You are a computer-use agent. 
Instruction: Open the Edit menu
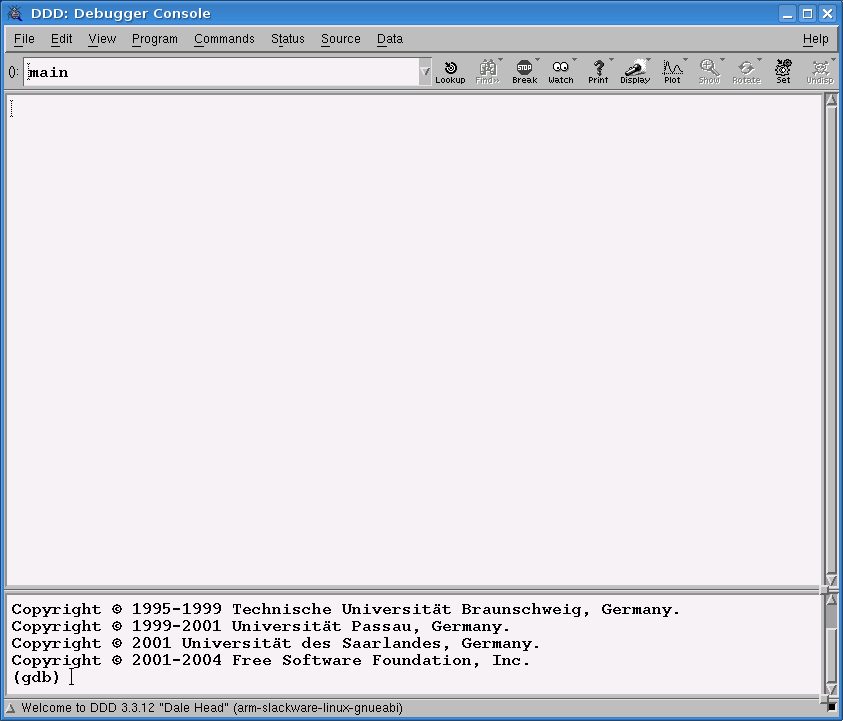point(61,39)
